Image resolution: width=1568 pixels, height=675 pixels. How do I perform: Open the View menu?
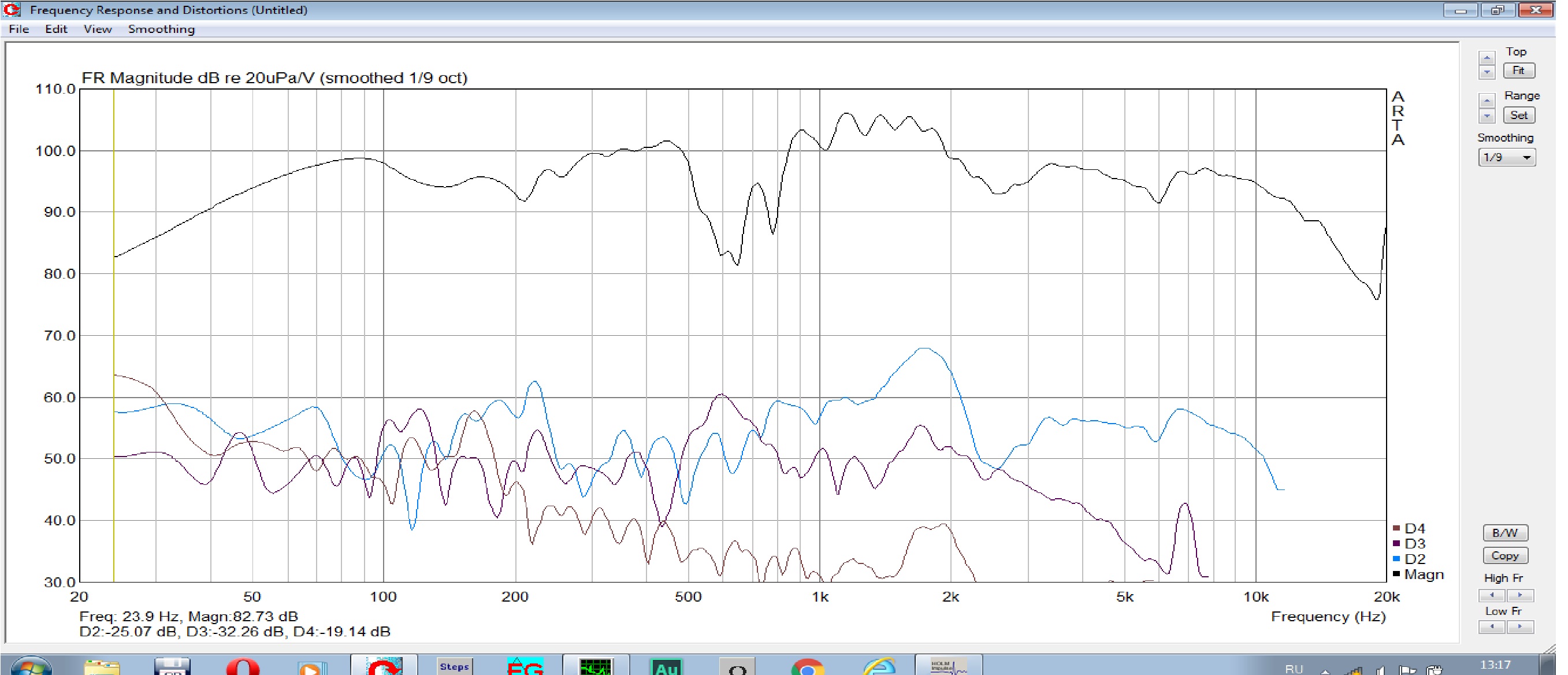tap(98, 29)
